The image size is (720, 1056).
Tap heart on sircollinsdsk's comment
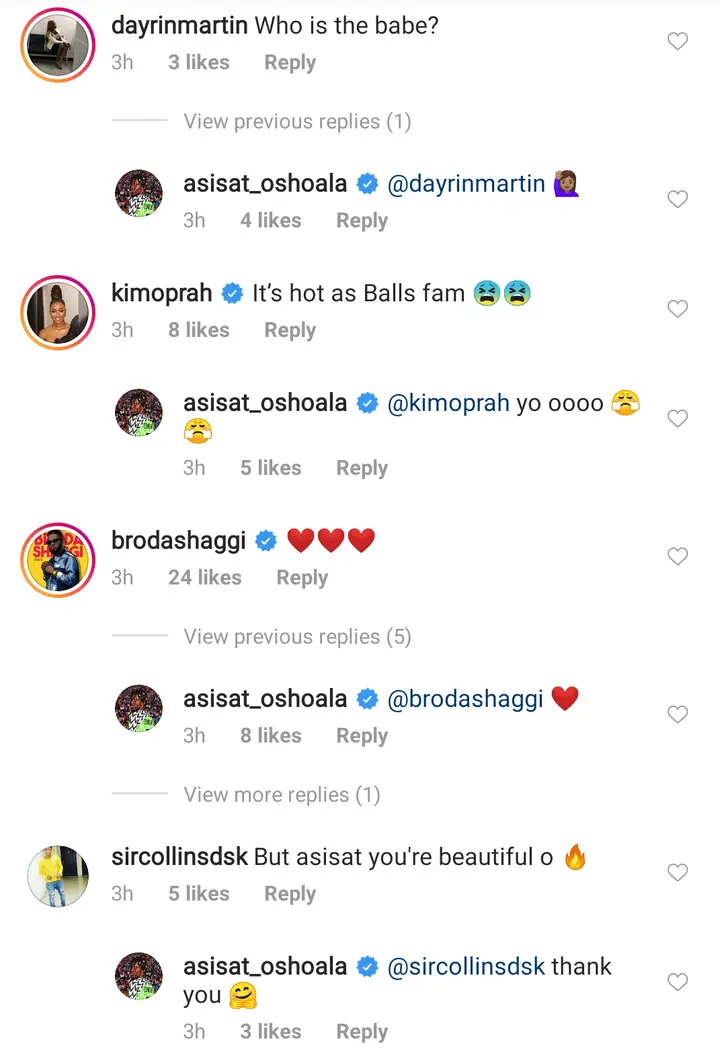coord(677,872)
